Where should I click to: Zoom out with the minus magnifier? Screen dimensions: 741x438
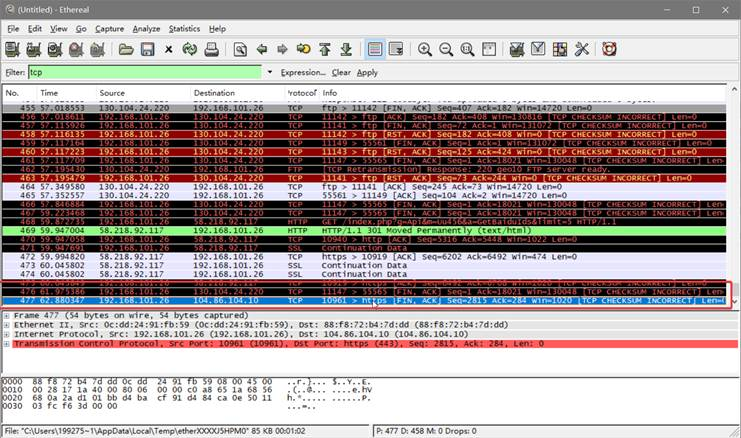(446, 49)
